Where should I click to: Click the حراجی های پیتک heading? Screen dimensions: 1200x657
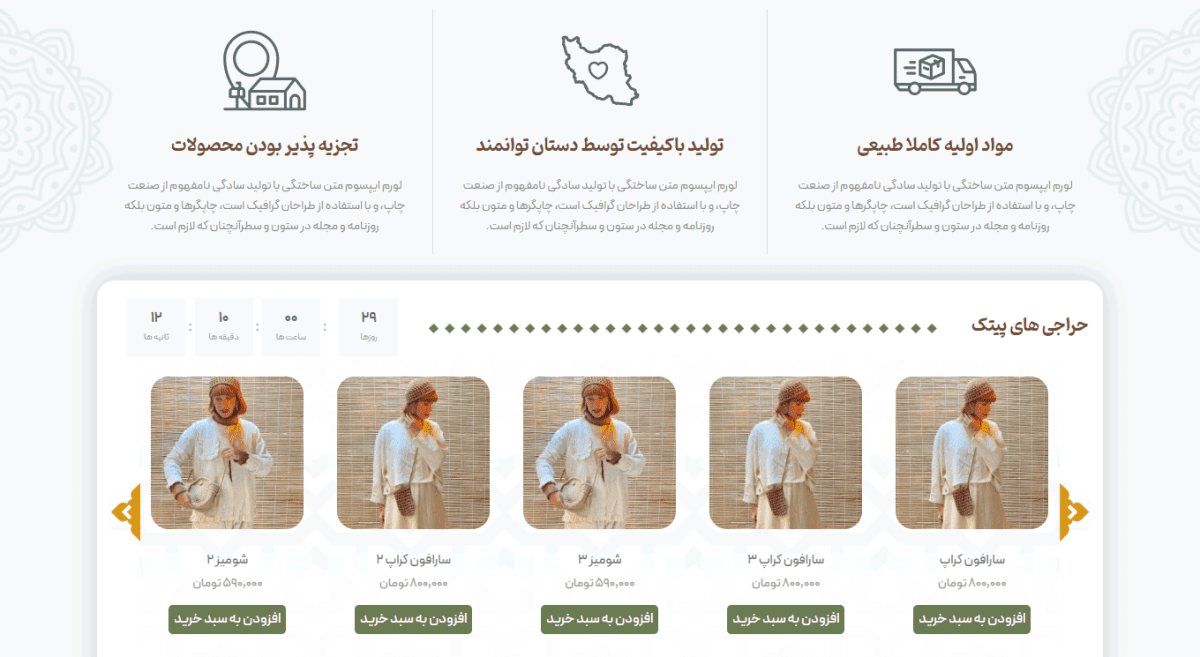pos(1029,326)
